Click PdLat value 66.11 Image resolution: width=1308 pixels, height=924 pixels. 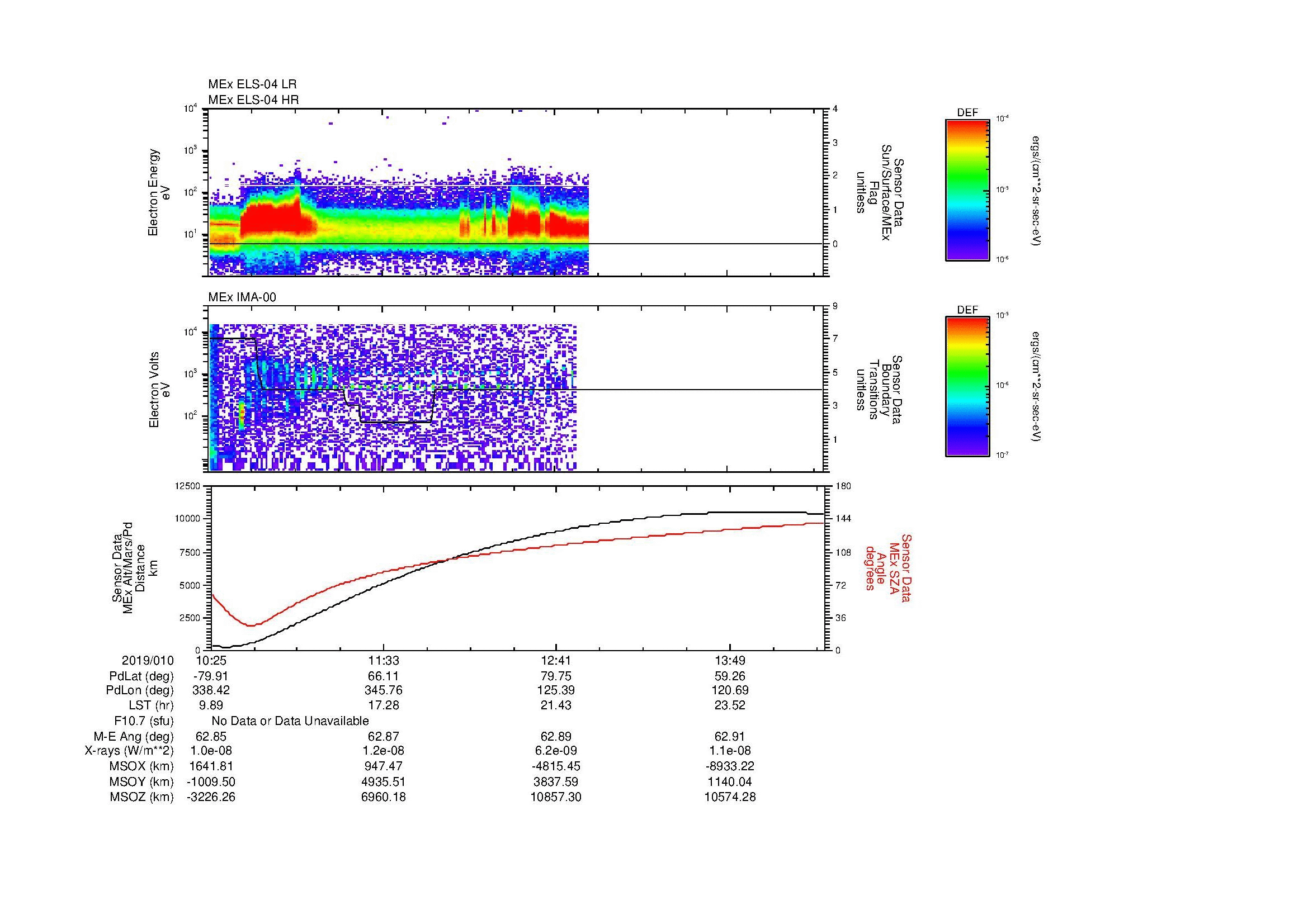[x=384, y=676]
